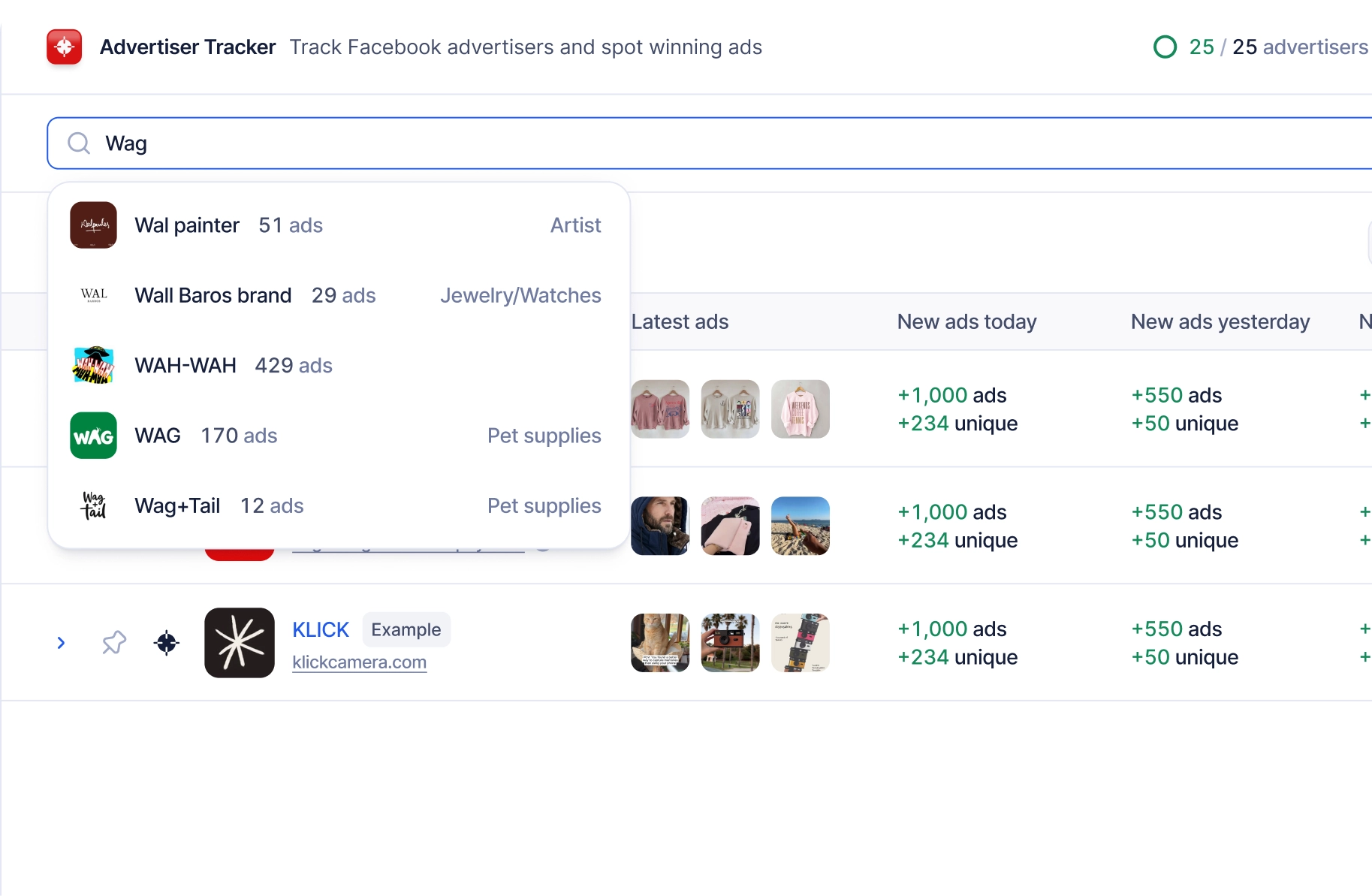Click the Artist category label
1372x896 pixels.
pyautogui.click(x=576, y=225)
